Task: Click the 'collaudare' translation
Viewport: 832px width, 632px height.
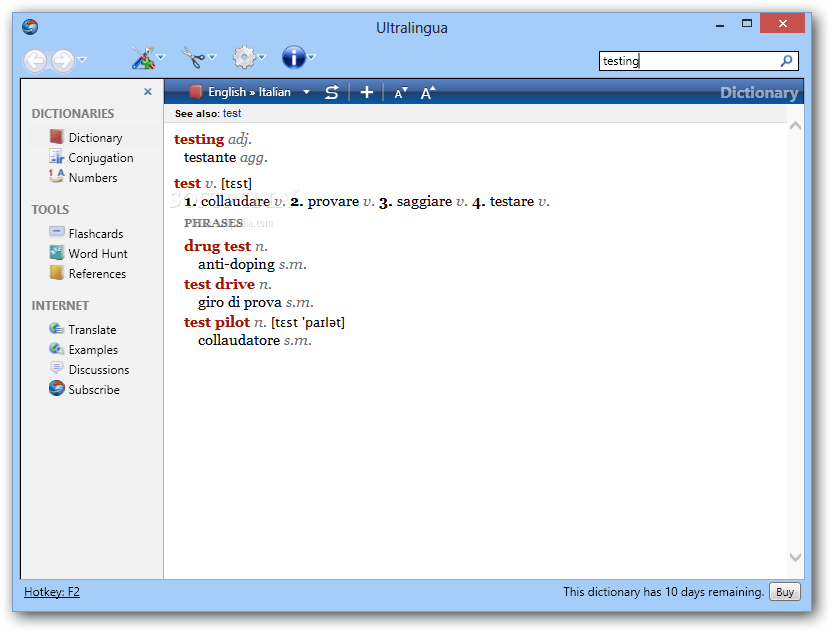Action: [x=236, y=202]
